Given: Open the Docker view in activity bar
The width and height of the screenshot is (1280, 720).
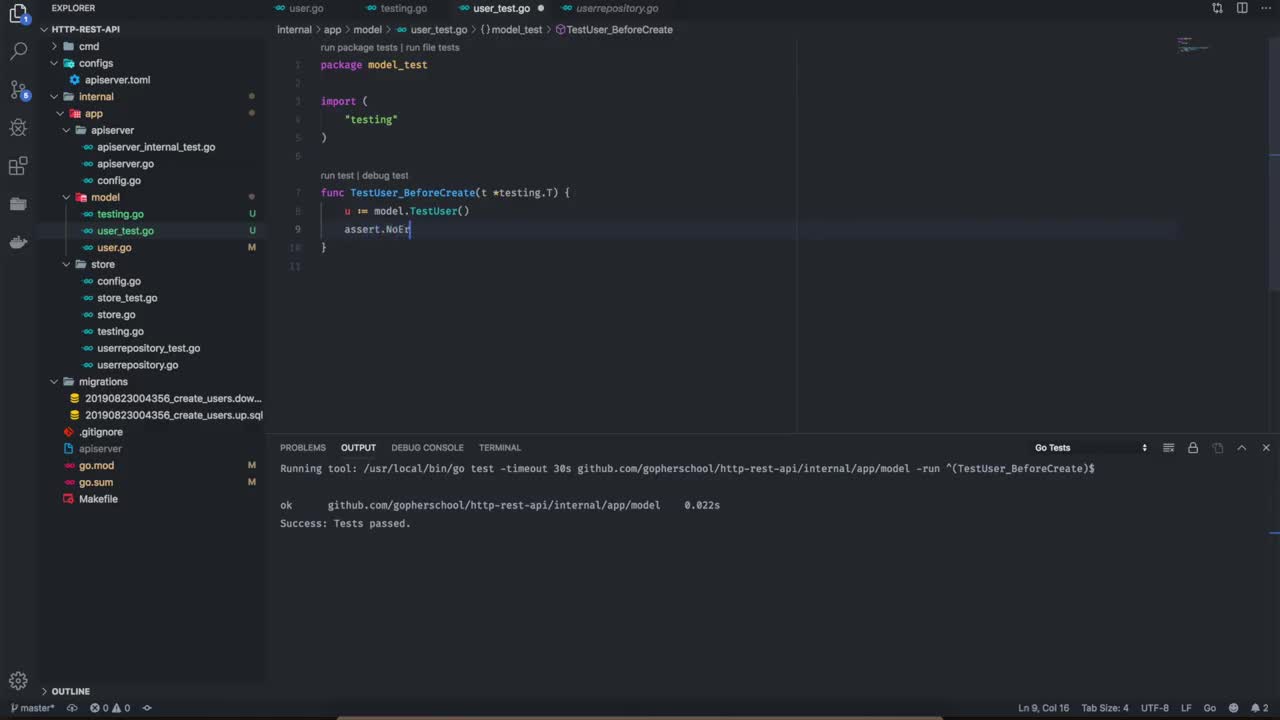Looking at the screenshot, I should (18, 242).
